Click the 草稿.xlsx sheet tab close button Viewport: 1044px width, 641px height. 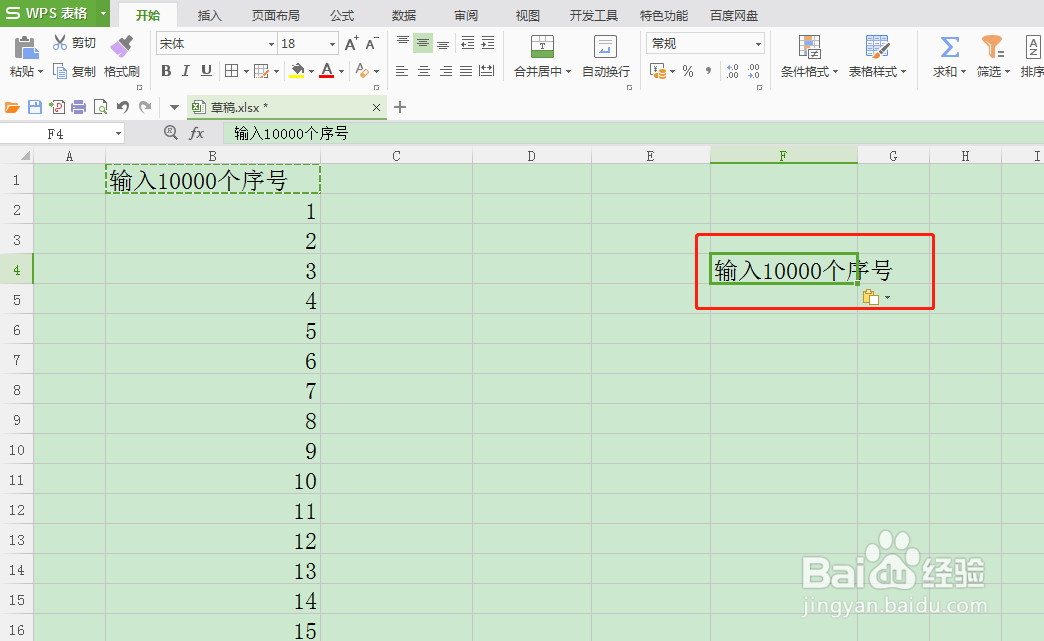(377, 107)
